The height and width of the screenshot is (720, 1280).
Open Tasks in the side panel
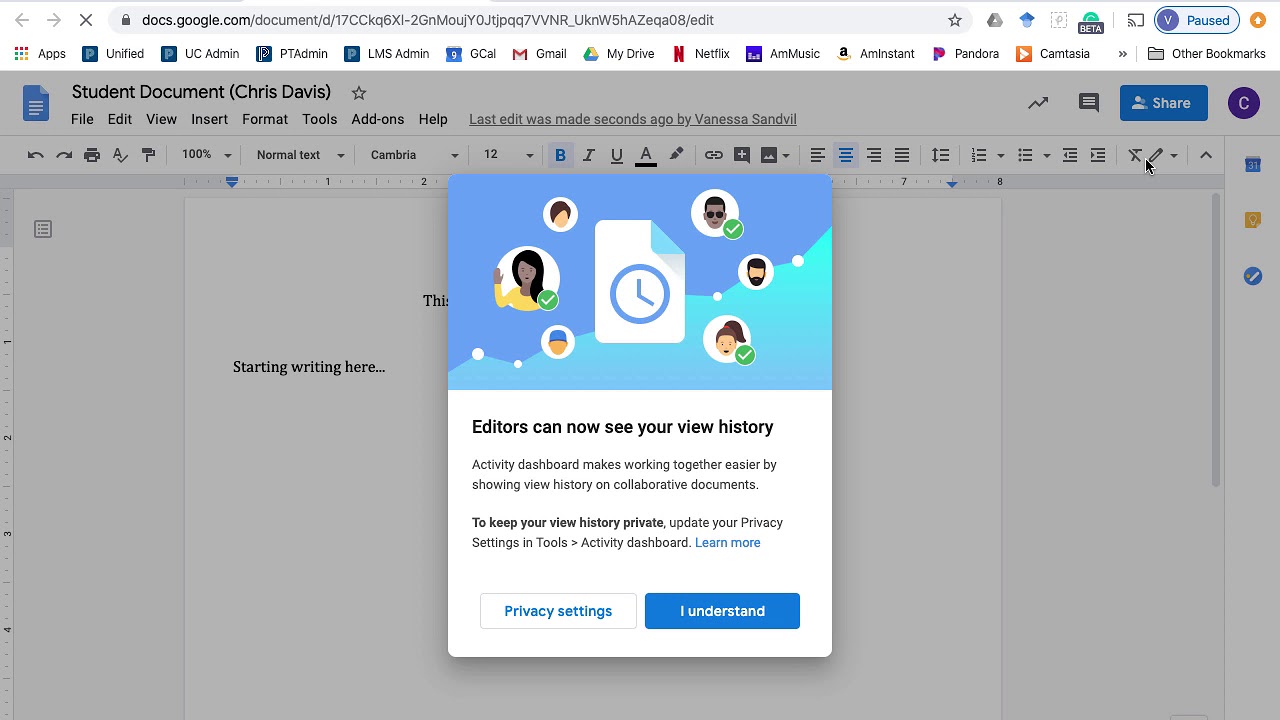[x=1253, y=276]
